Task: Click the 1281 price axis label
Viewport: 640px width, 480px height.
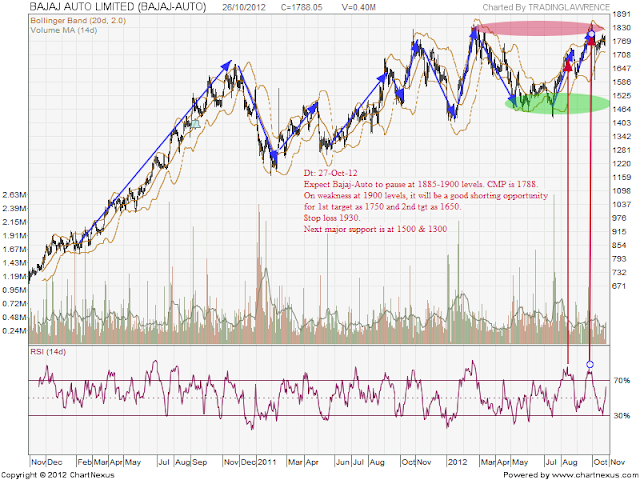Action: pos(622,150)
